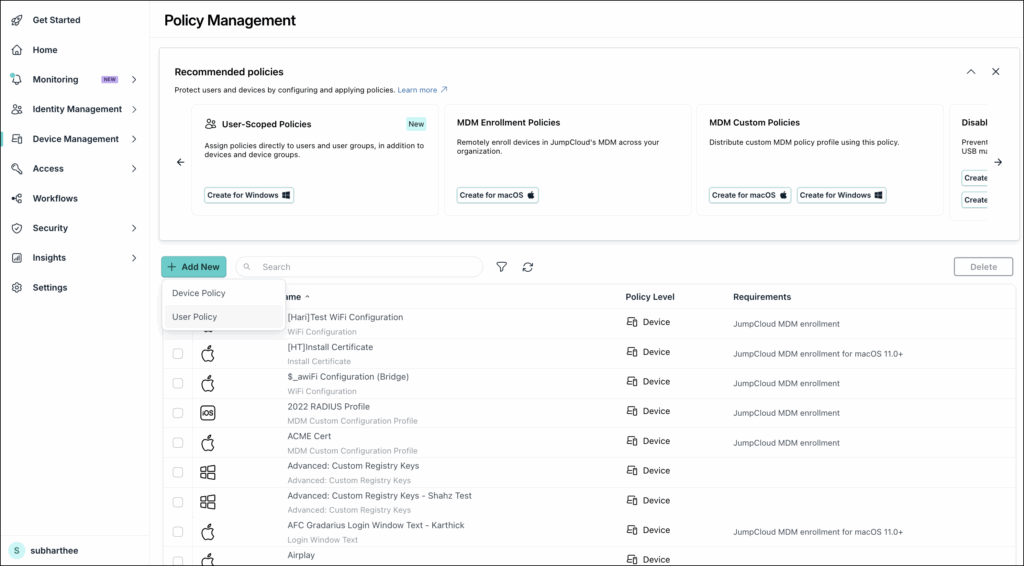Open Settings in the sidebar
Image resolution: width=1024 pixels, height=566 pixels.
click(50, 287)
